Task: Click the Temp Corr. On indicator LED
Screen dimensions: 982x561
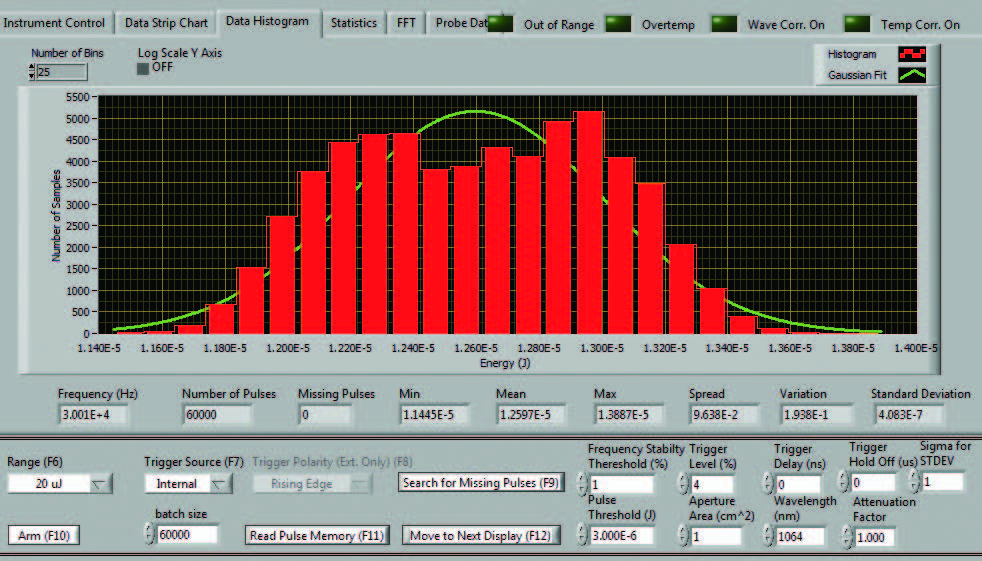Action: pos(856,22)
